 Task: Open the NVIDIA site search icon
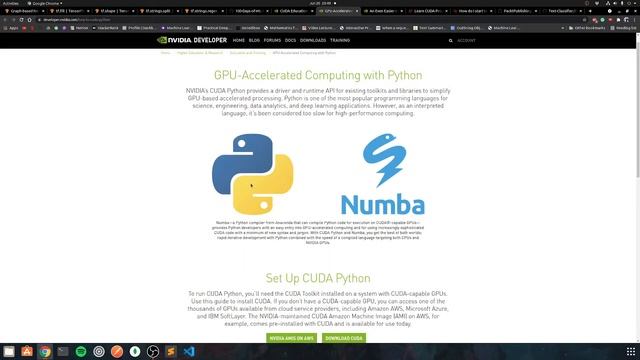point(451,40)
